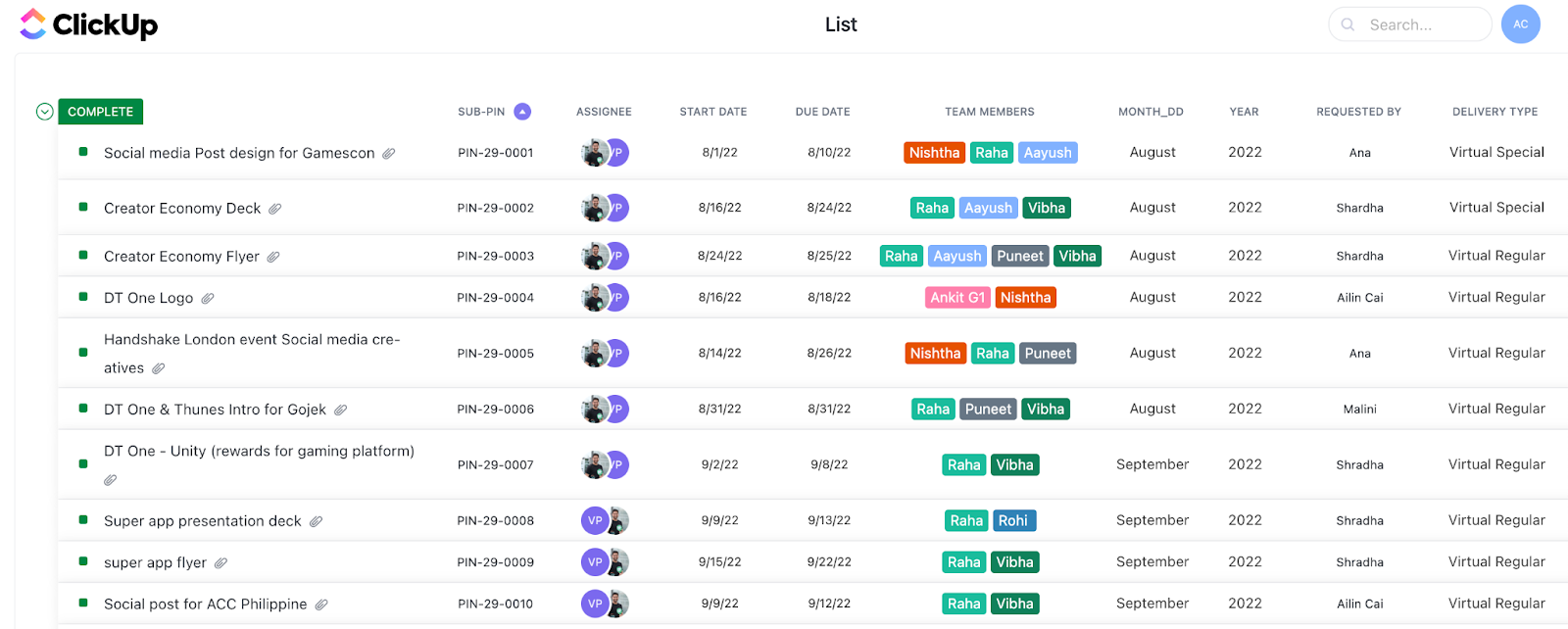The height and width of the screenshot is (629, 1568).
Task: Click assignee avatars for PIN-29-0007
Action: (605, 464)
